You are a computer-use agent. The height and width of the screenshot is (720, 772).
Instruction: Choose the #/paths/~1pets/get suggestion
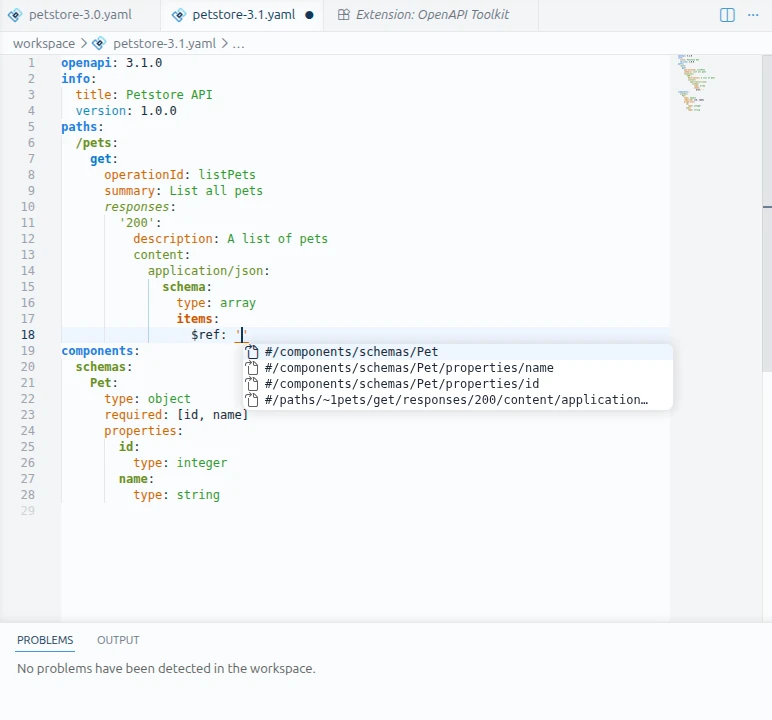458,399
